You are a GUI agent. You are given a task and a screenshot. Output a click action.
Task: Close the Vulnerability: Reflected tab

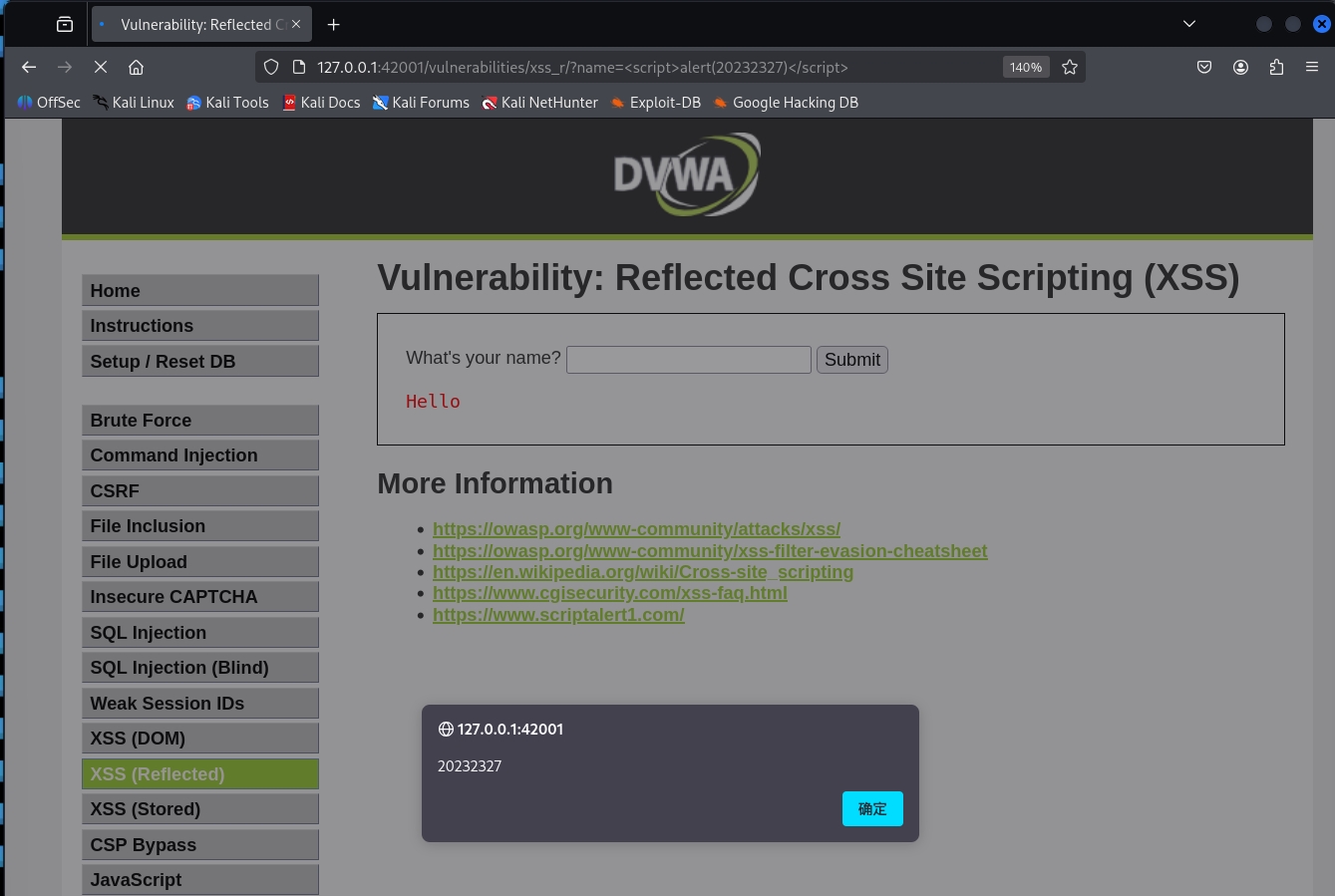[295, 24]
